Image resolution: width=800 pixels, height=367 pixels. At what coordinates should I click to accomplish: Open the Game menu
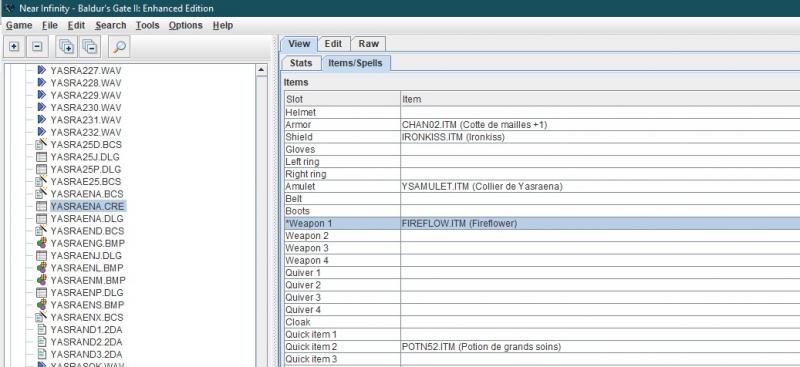[x=19, y=25]
